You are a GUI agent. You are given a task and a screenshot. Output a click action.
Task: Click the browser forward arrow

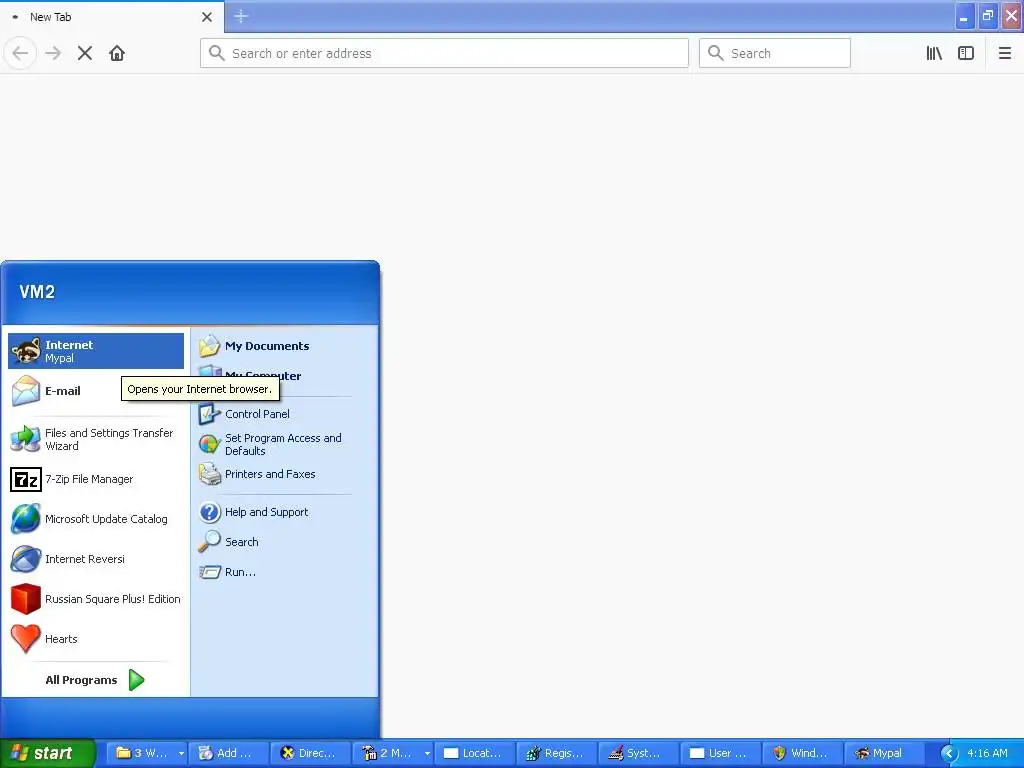[53, 53]
